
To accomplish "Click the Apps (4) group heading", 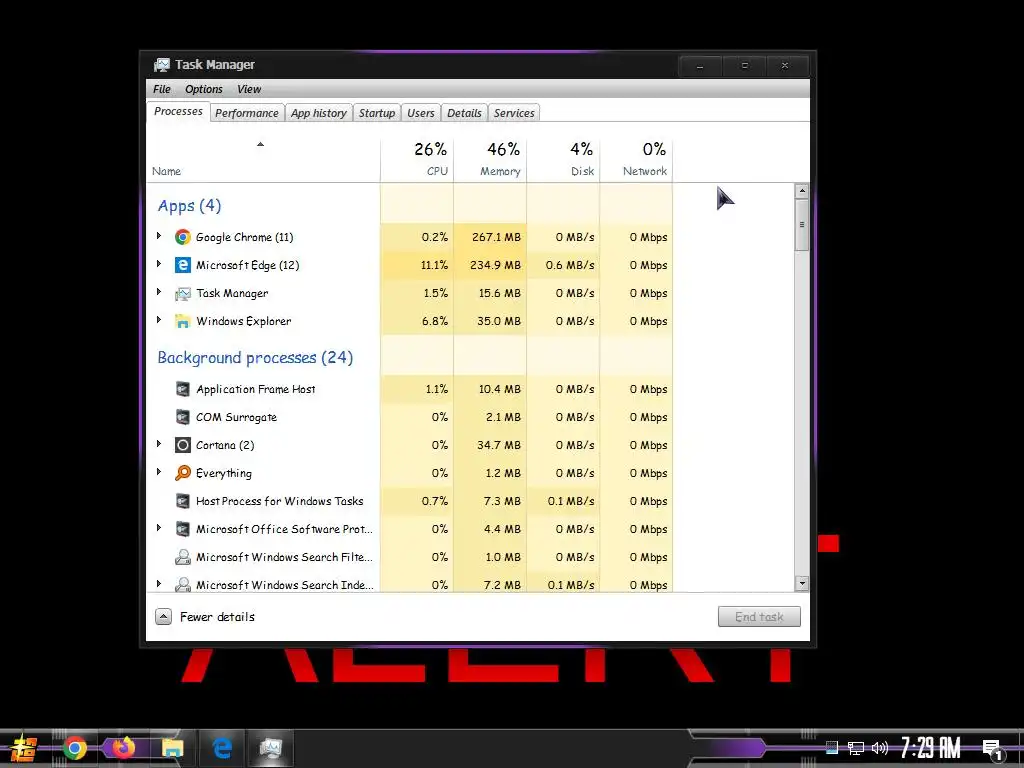I will point(189,206).
